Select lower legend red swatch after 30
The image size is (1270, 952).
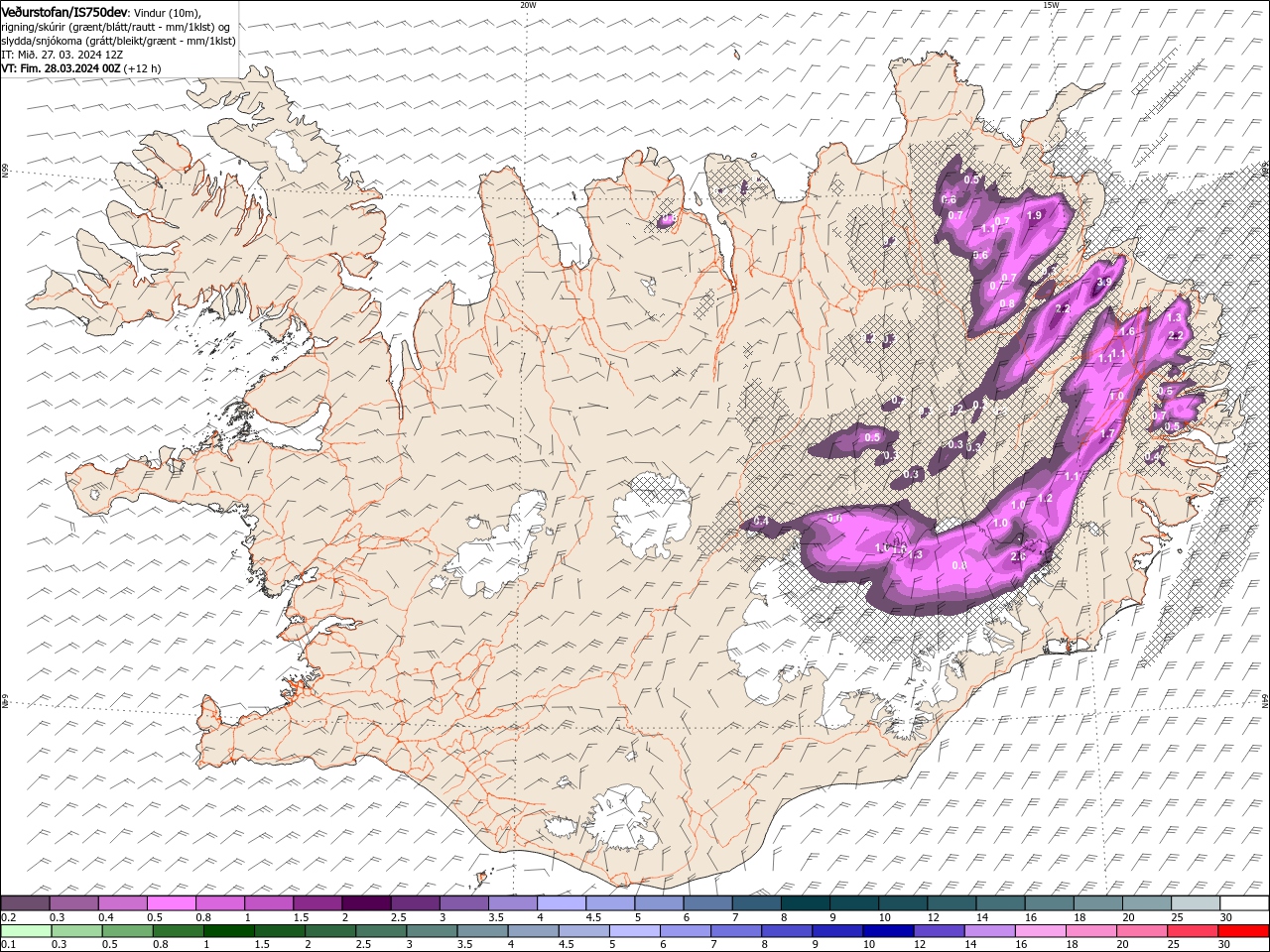click(1243, 931)
